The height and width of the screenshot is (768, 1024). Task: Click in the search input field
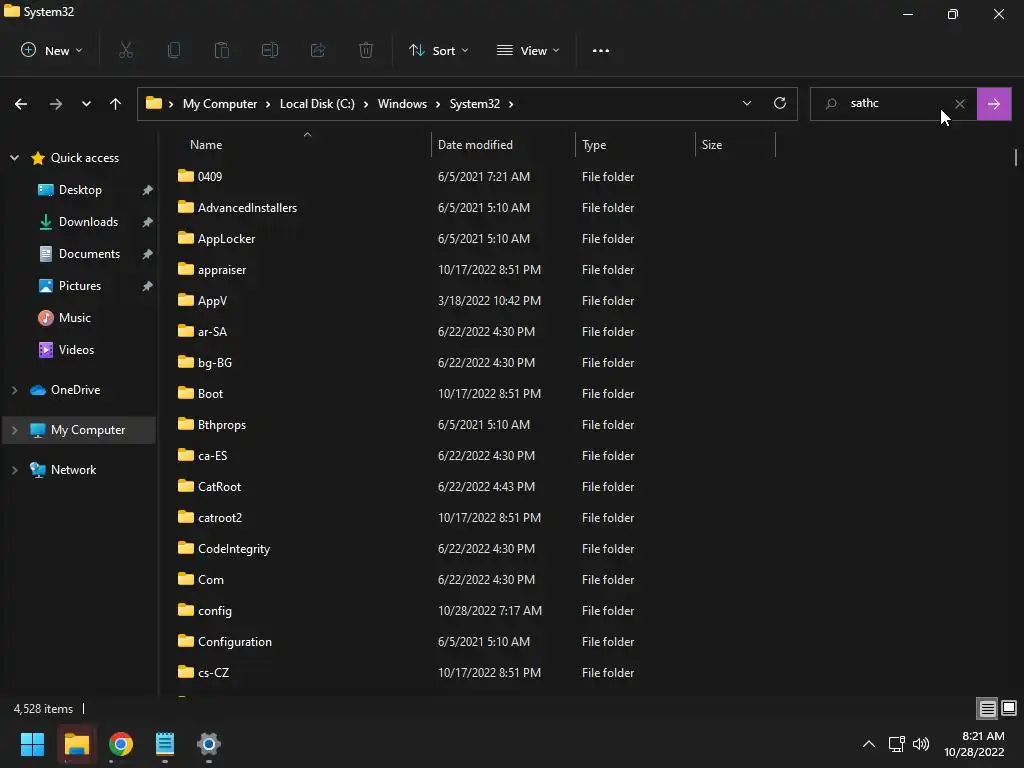click(892, 103)
